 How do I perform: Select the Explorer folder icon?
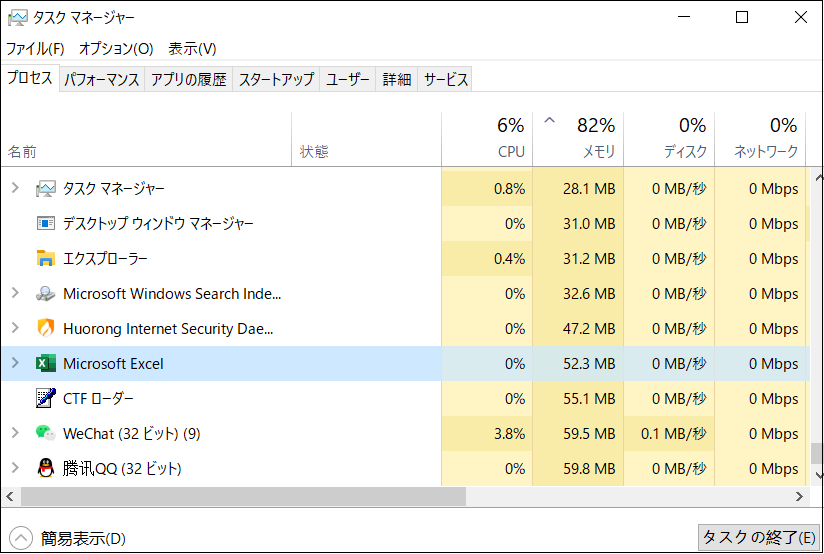(x=46, y=259)
